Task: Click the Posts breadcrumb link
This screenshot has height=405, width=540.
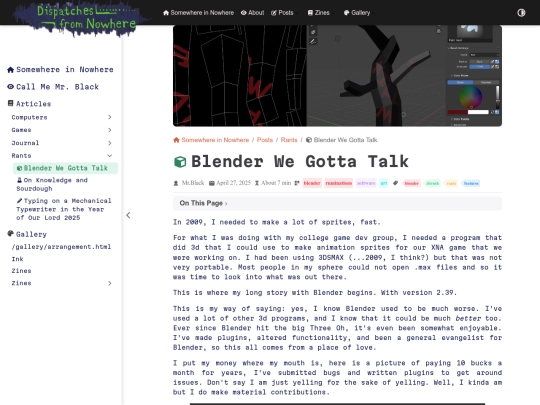Action: (265, 140)
